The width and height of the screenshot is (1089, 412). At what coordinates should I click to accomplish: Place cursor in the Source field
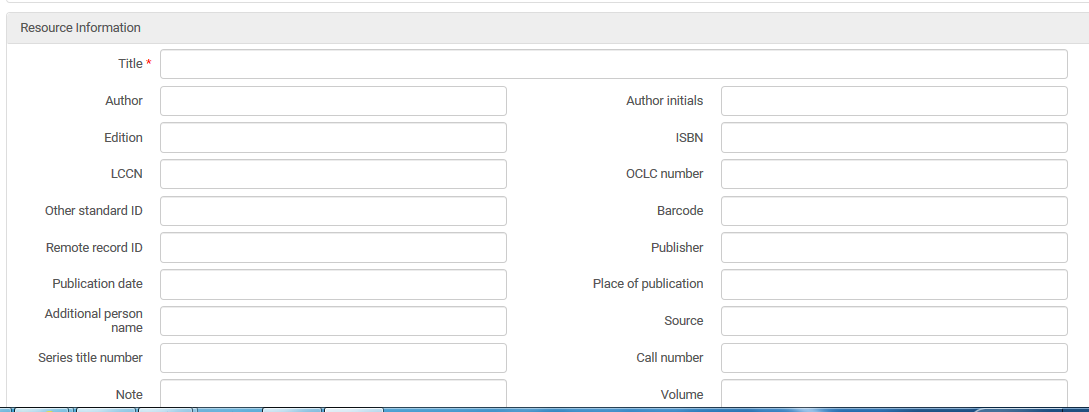[894, 321]
